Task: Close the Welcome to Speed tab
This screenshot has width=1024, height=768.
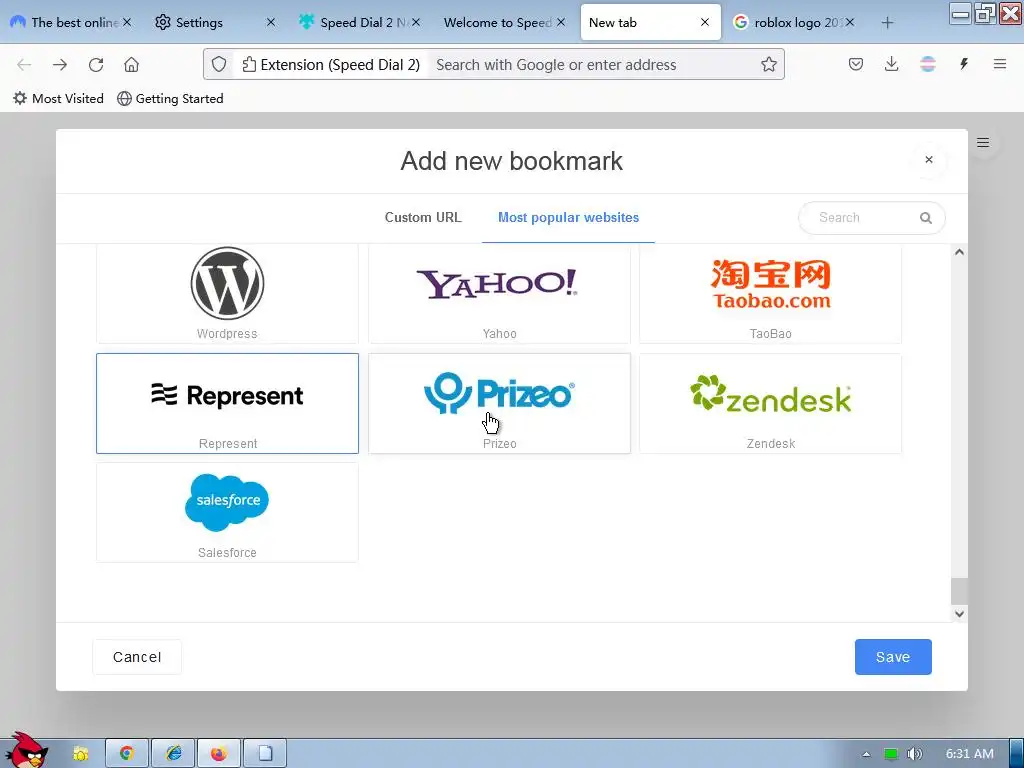Action: coord(561,22)
